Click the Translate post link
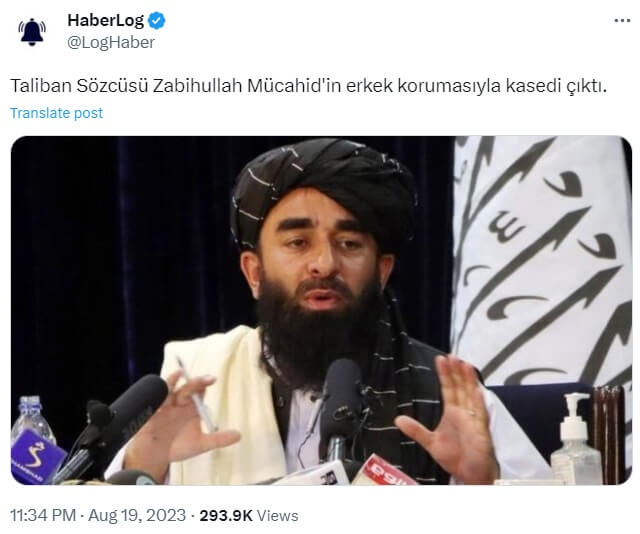Image resolution: width=640 pixels, height=534 pixels. click(x=56, y=113)
